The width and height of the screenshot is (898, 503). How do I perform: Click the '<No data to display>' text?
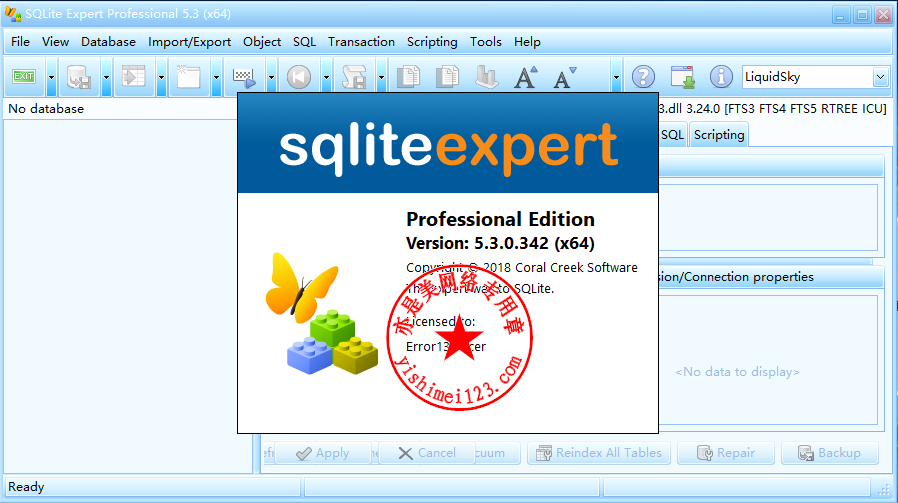tap(738, 372)
